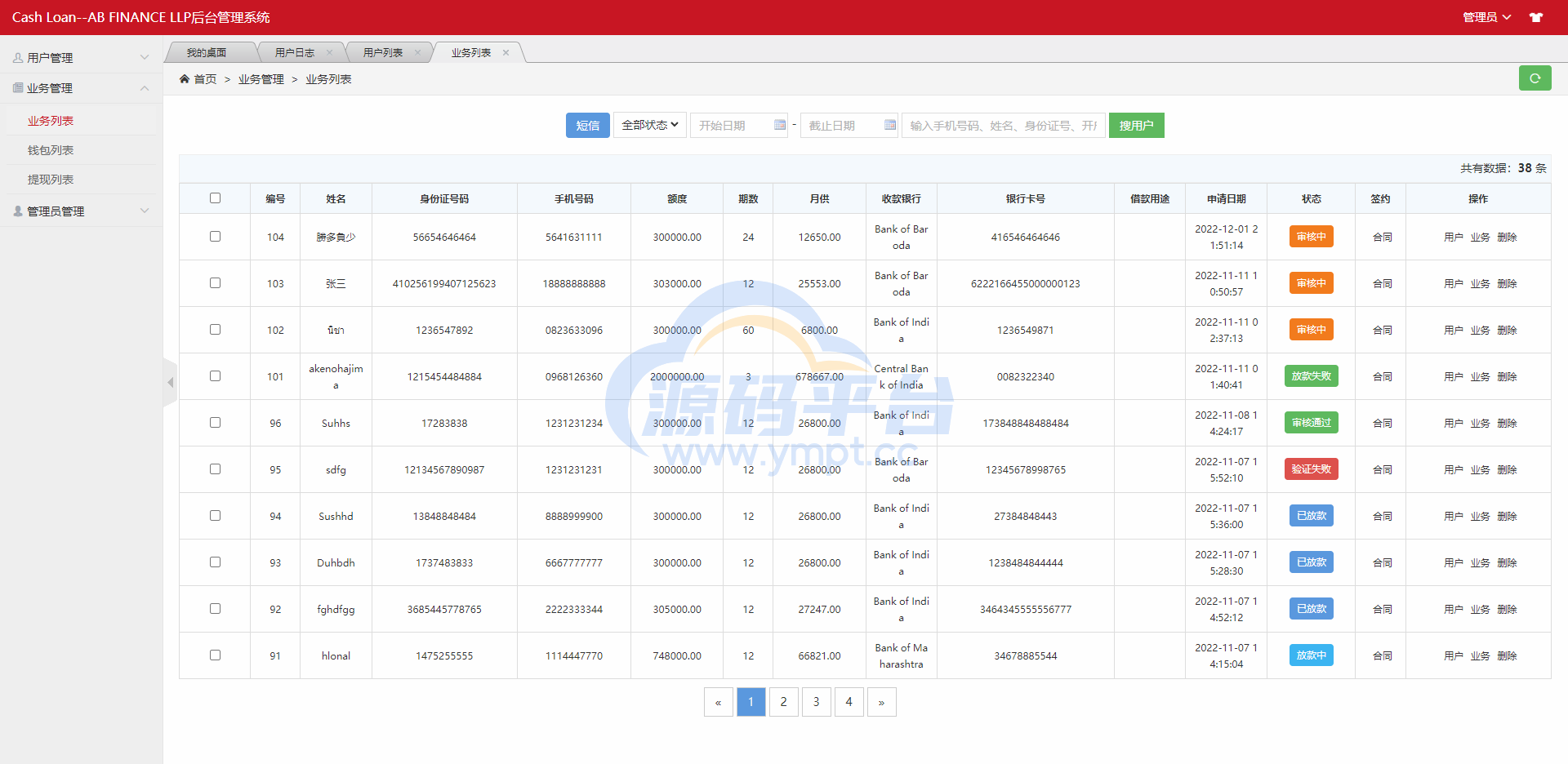1568x764 pixels.
Task: Collapse the sidebar with the arrow handle
Action: point(170,382)
